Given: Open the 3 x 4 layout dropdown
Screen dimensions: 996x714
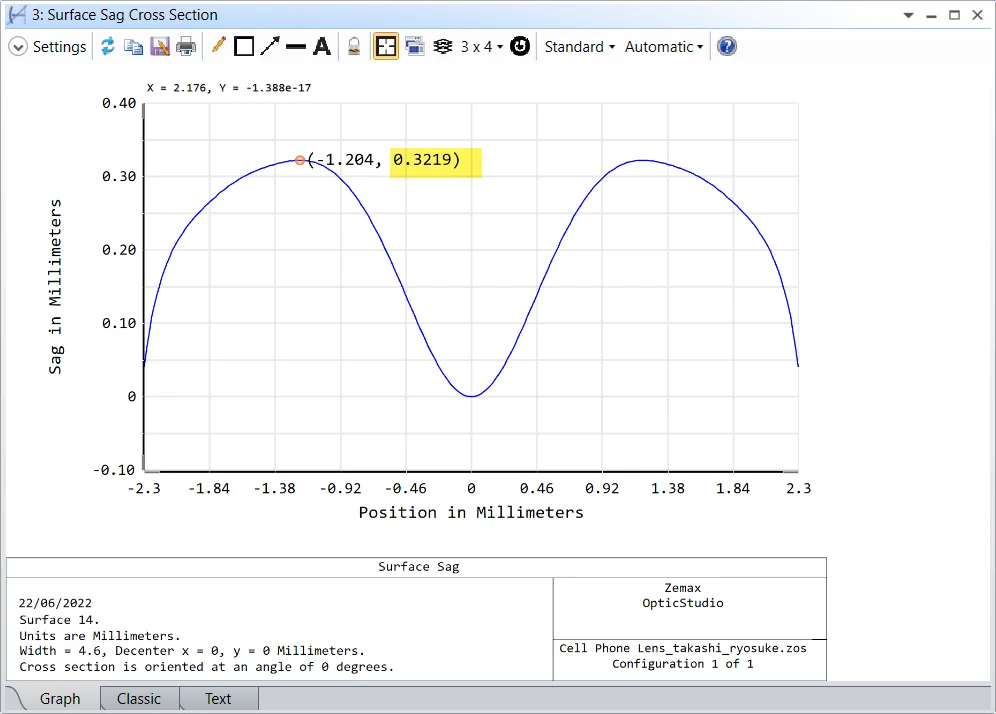Looking at the screenshot, I should tap(481, 47).
